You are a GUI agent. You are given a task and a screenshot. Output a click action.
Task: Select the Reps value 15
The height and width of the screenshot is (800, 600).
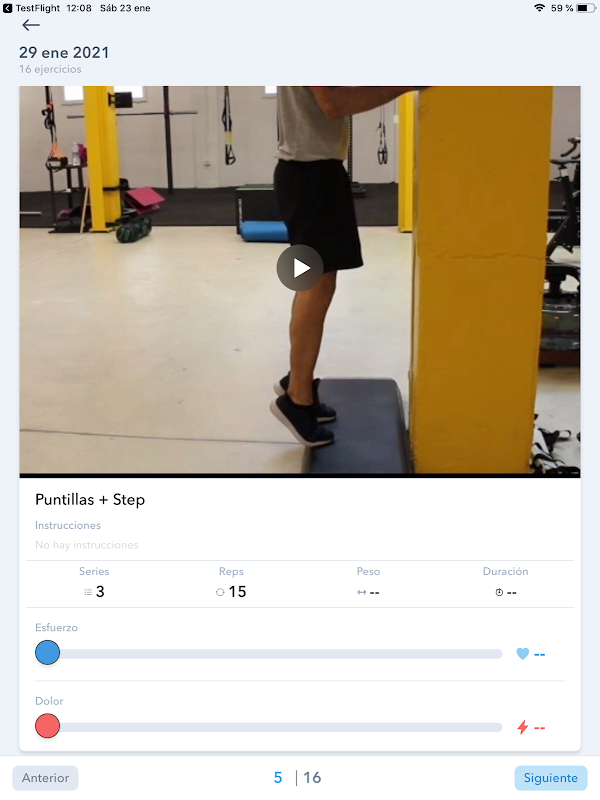[237, 592]
